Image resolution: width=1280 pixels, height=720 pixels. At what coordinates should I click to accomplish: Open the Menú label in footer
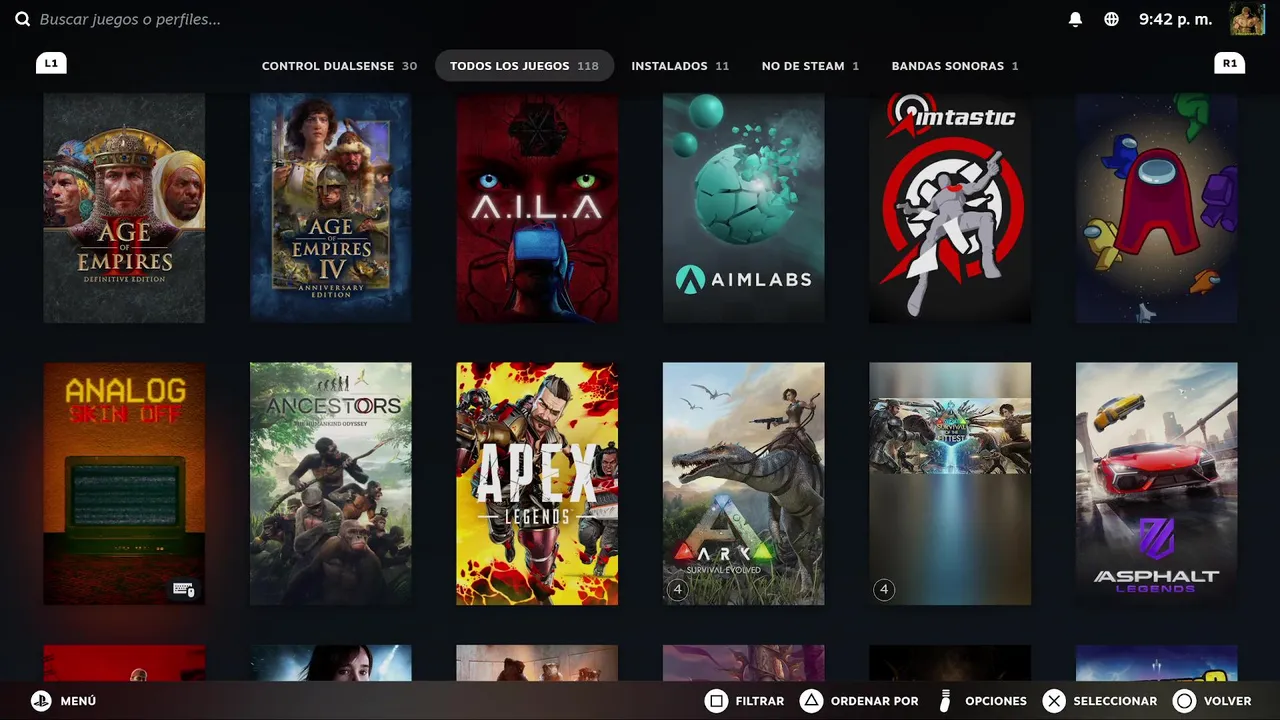click(78, 701)
